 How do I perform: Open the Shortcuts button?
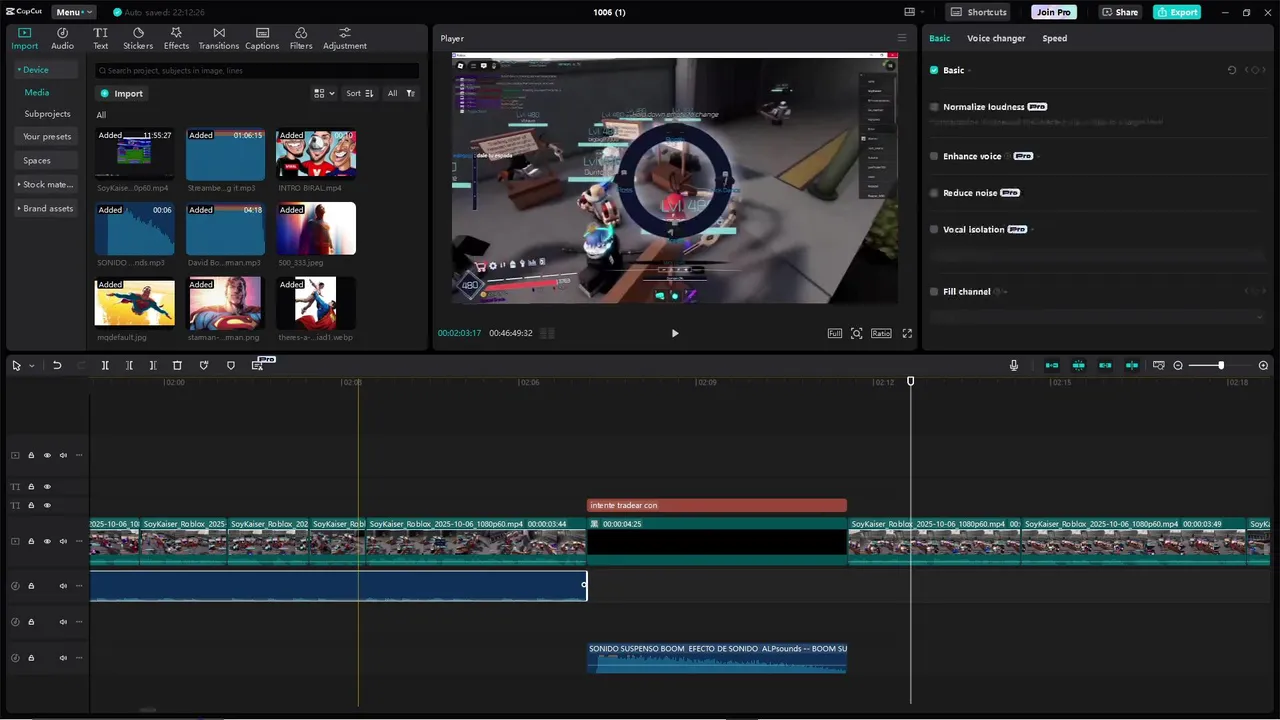(979, 12)
